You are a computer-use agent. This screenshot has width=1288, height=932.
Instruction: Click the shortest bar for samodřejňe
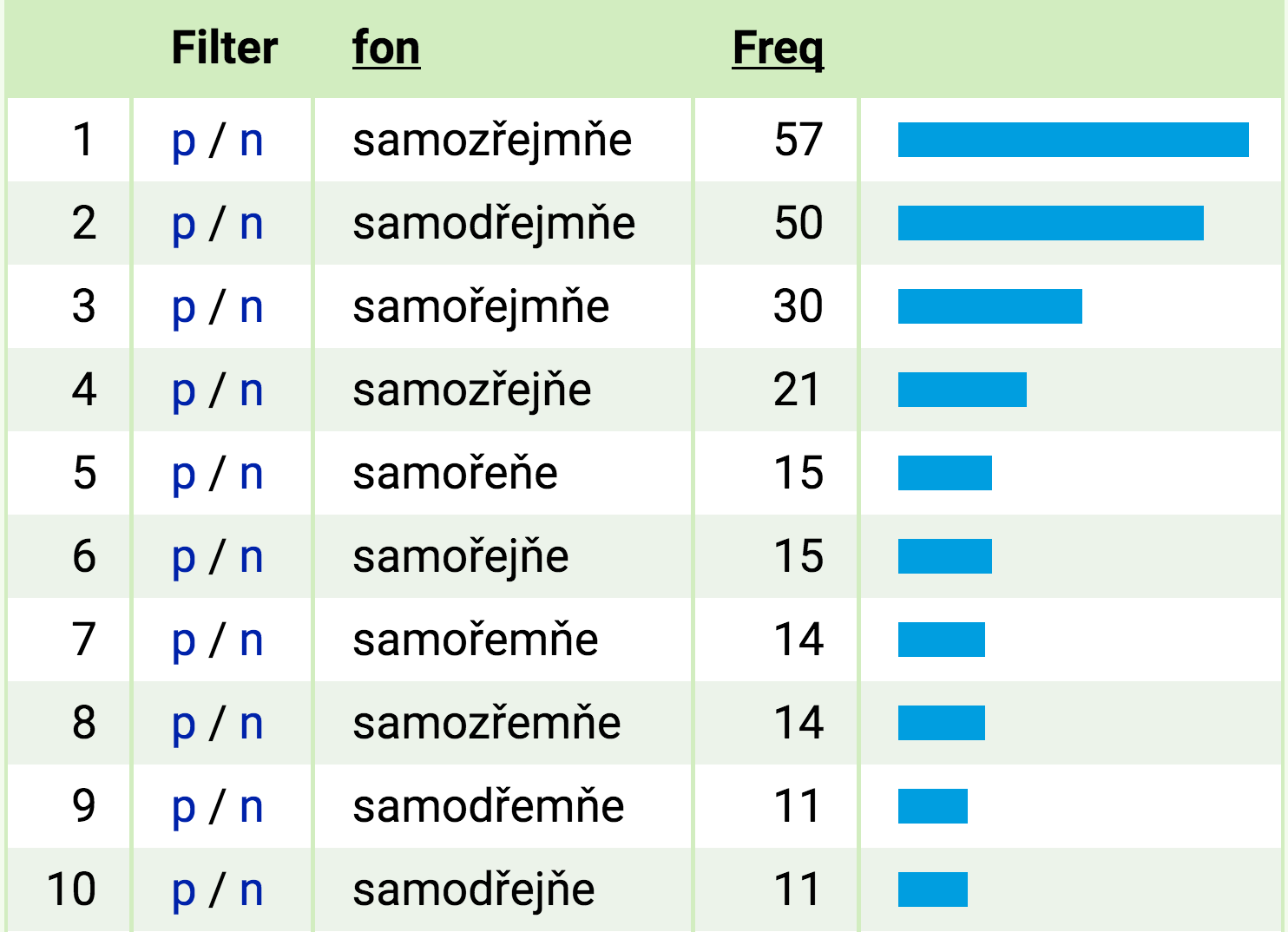[931, 889]
